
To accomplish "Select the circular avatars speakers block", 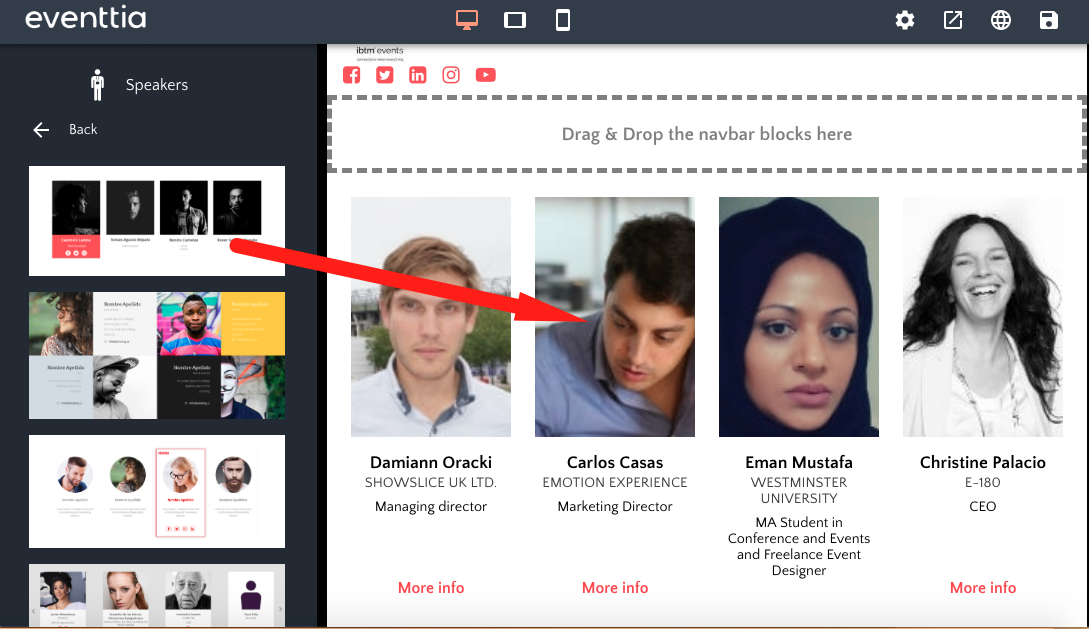I will click(157, 491).
